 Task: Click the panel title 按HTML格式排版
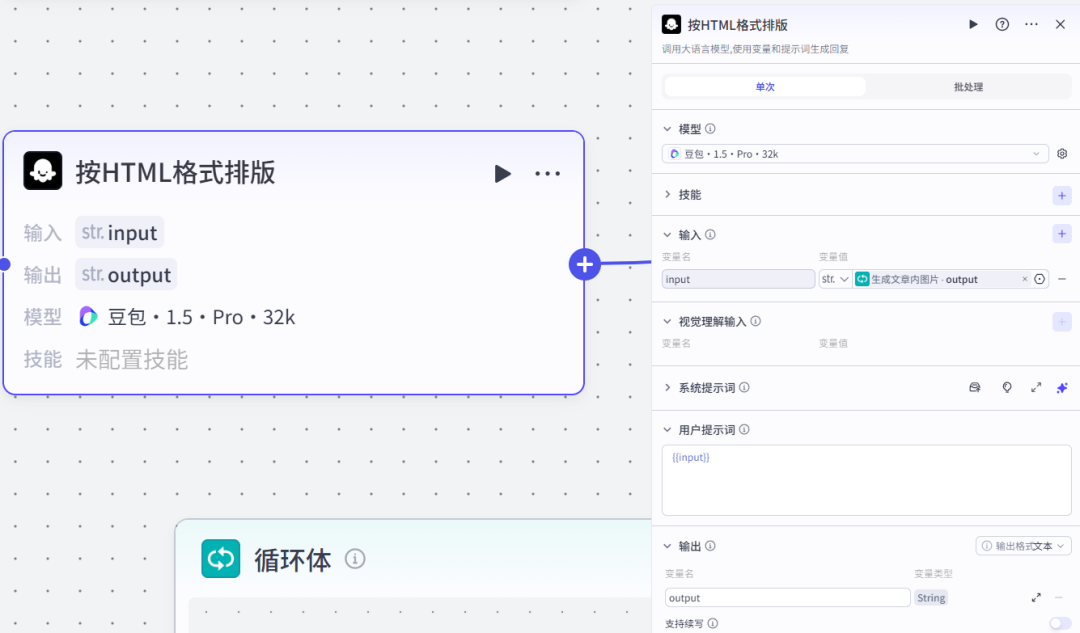point(738,25)
